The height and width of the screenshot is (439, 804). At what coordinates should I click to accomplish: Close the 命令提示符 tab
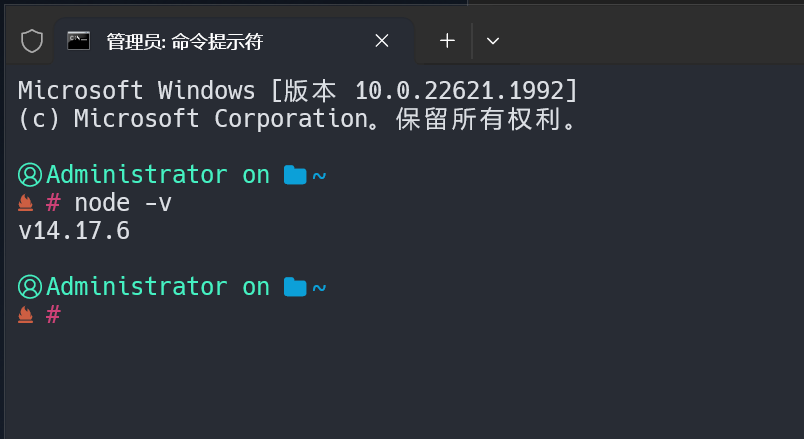pos(382,41)
